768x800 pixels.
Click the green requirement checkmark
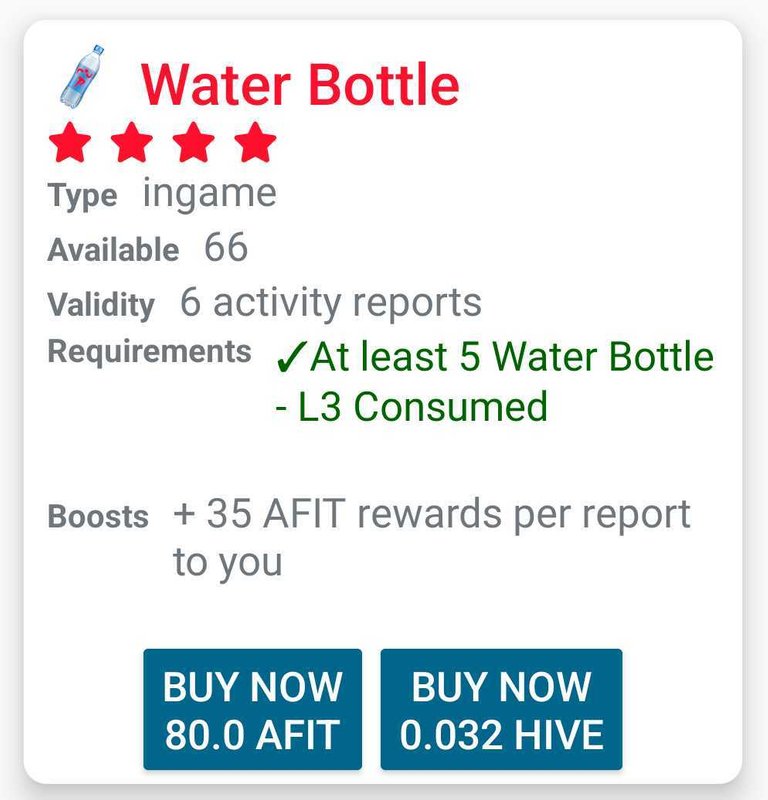[289, 358]
